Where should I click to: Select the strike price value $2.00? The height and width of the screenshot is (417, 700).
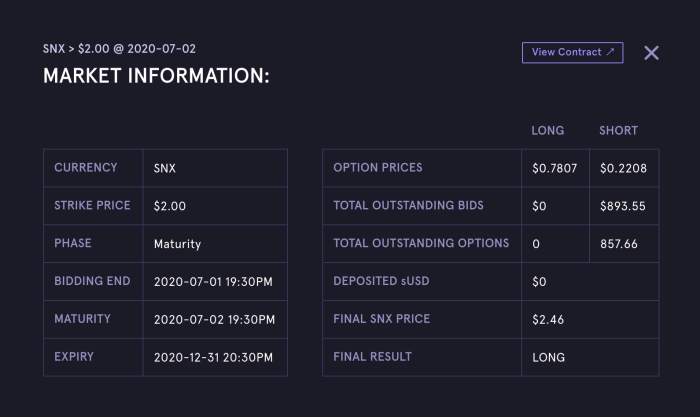click(170, 206)
